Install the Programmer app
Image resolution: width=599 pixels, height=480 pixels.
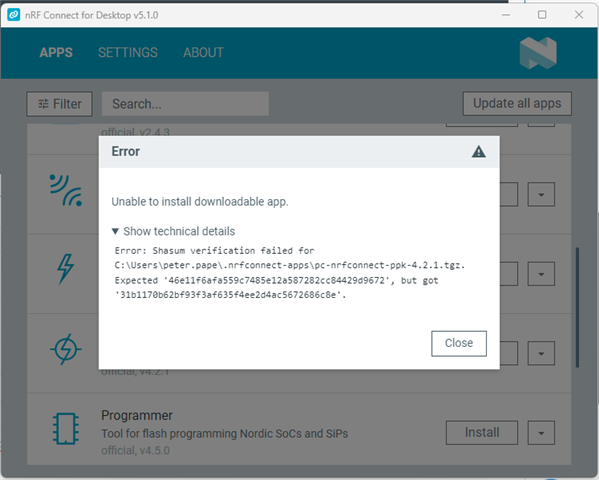coord(482,433)
